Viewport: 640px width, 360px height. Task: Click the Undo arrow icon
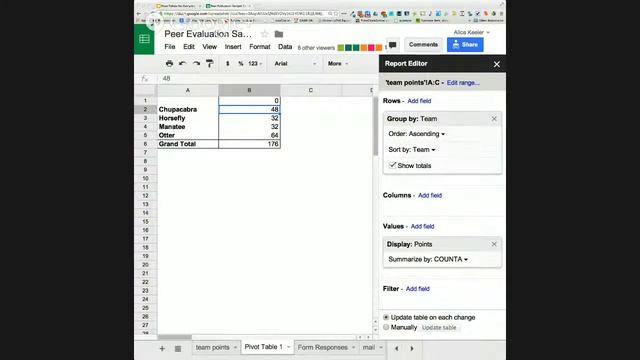click(x=182, y=64)
